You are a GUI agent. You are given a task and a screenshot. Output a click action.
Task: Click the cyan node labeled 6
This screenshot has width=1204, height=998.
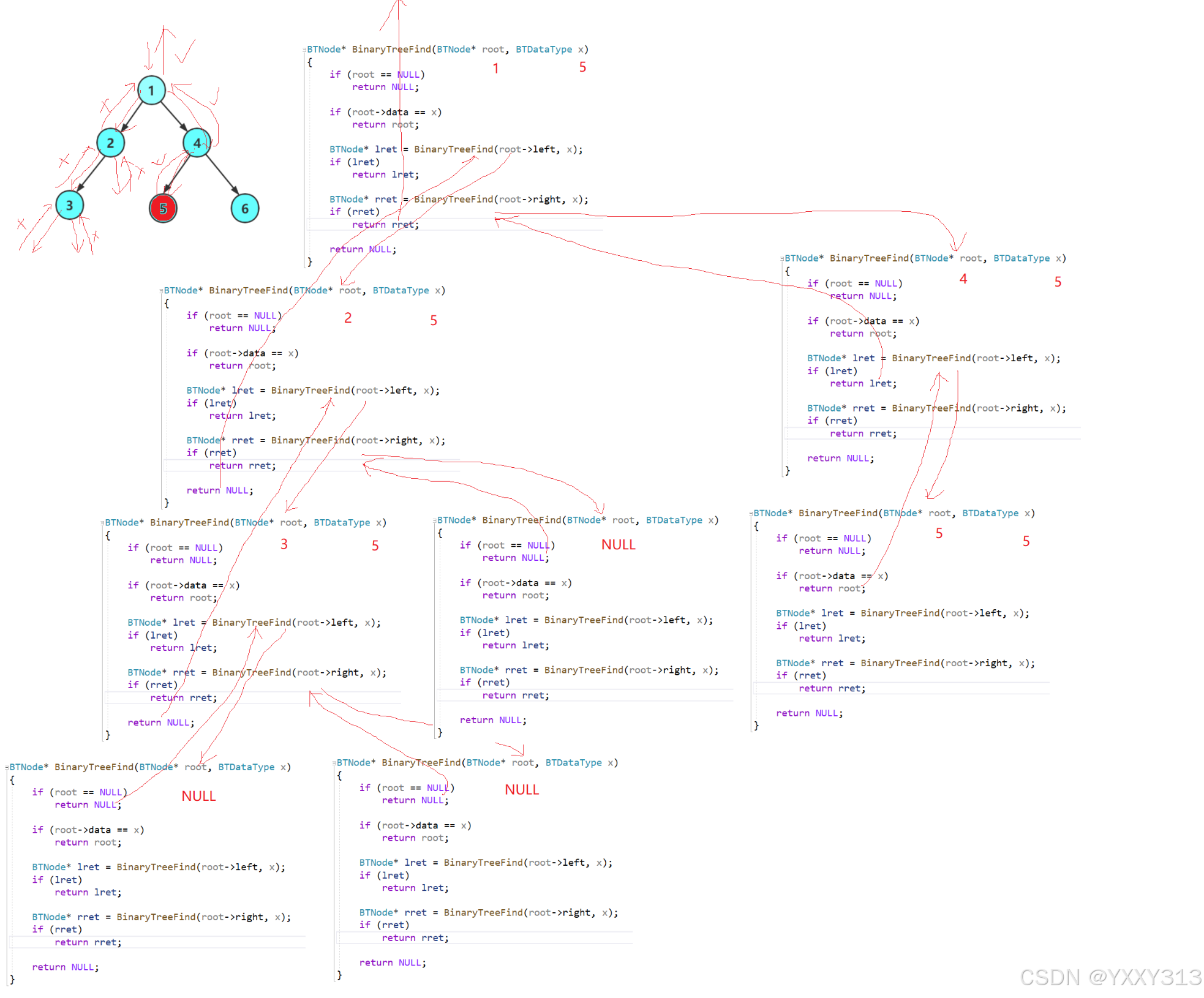pos(245,208)
